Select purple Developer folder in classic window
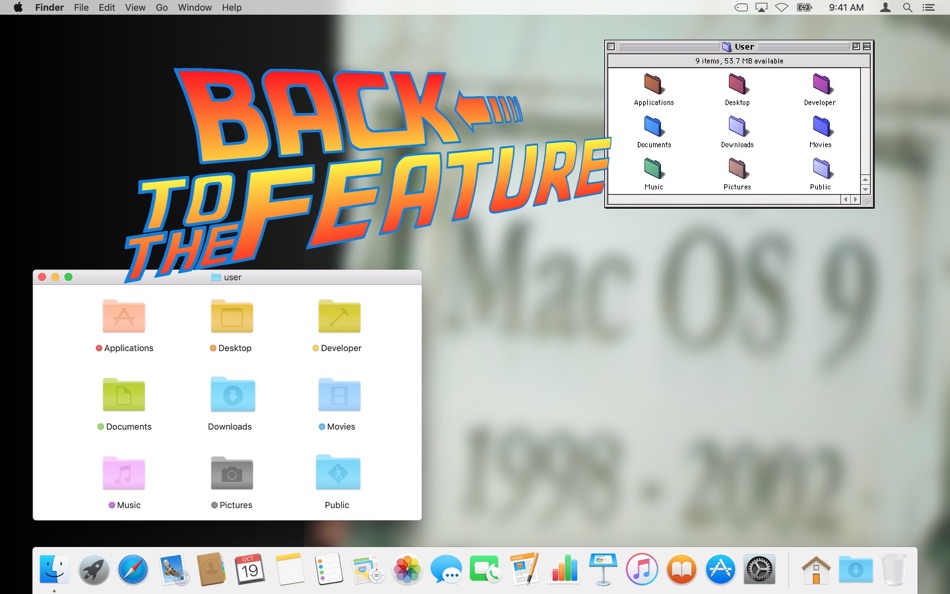Screen dimensions: 950x594 click(821, 84)
